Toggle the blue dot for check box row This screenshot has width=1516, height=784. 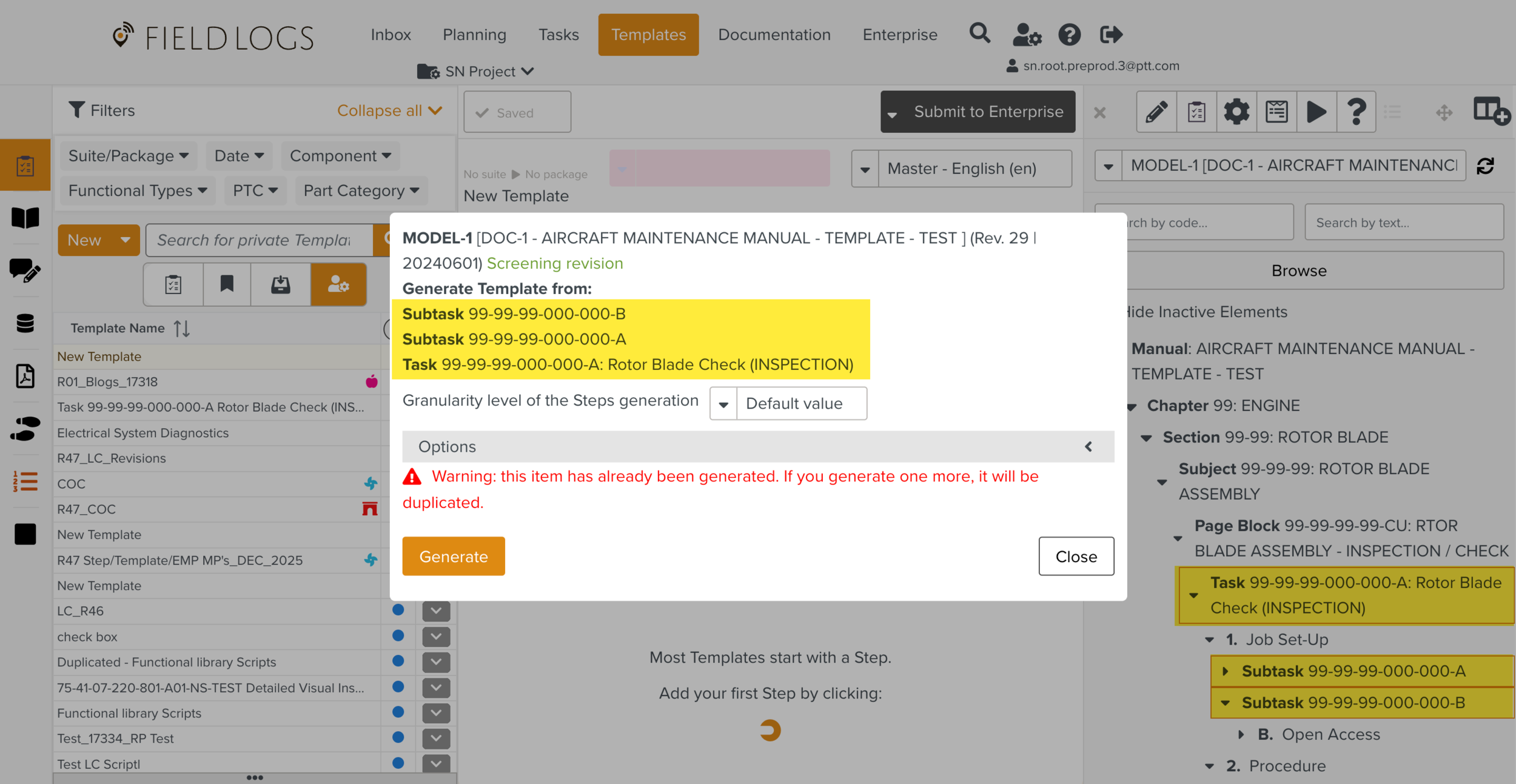[398, 635]
